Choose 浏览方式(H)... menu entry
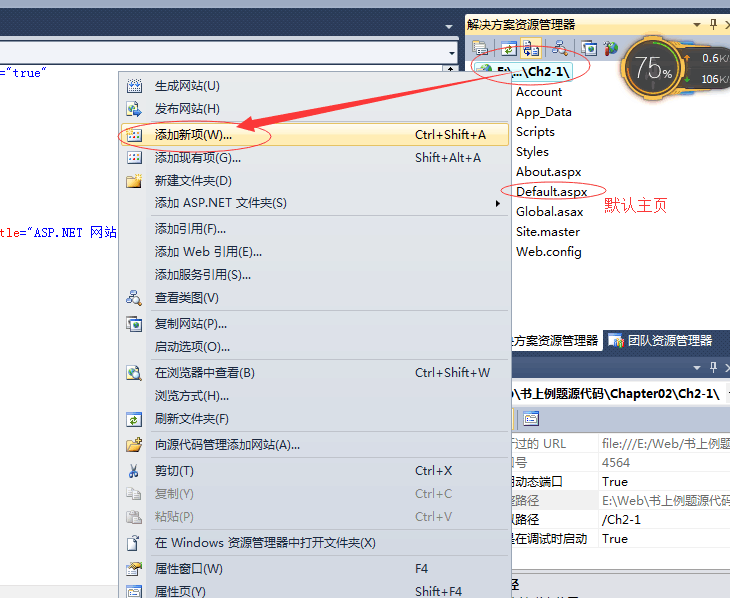 coord(315,396)
